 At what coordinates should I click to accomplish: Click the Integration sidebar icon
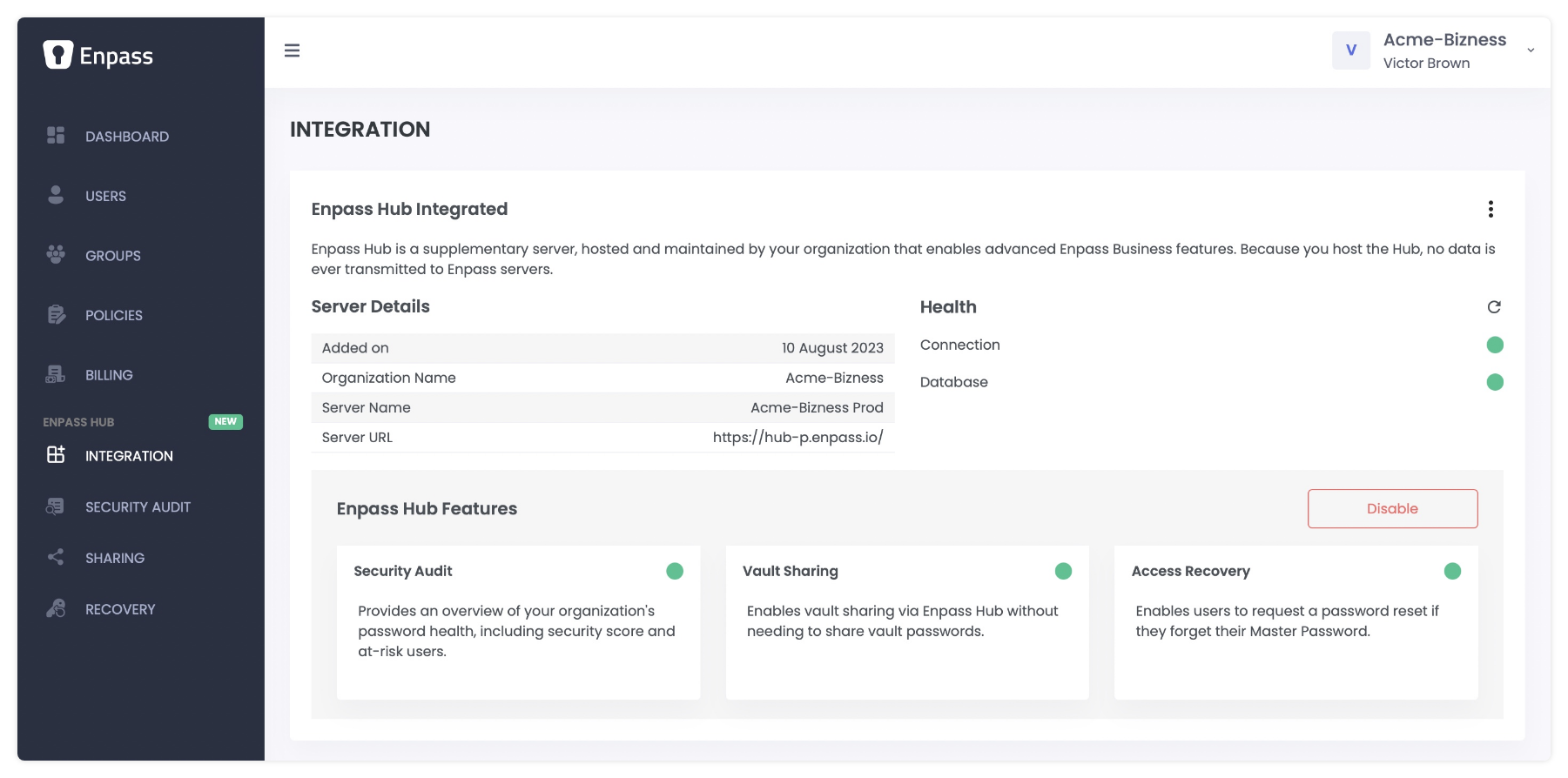tap(56, 454)
